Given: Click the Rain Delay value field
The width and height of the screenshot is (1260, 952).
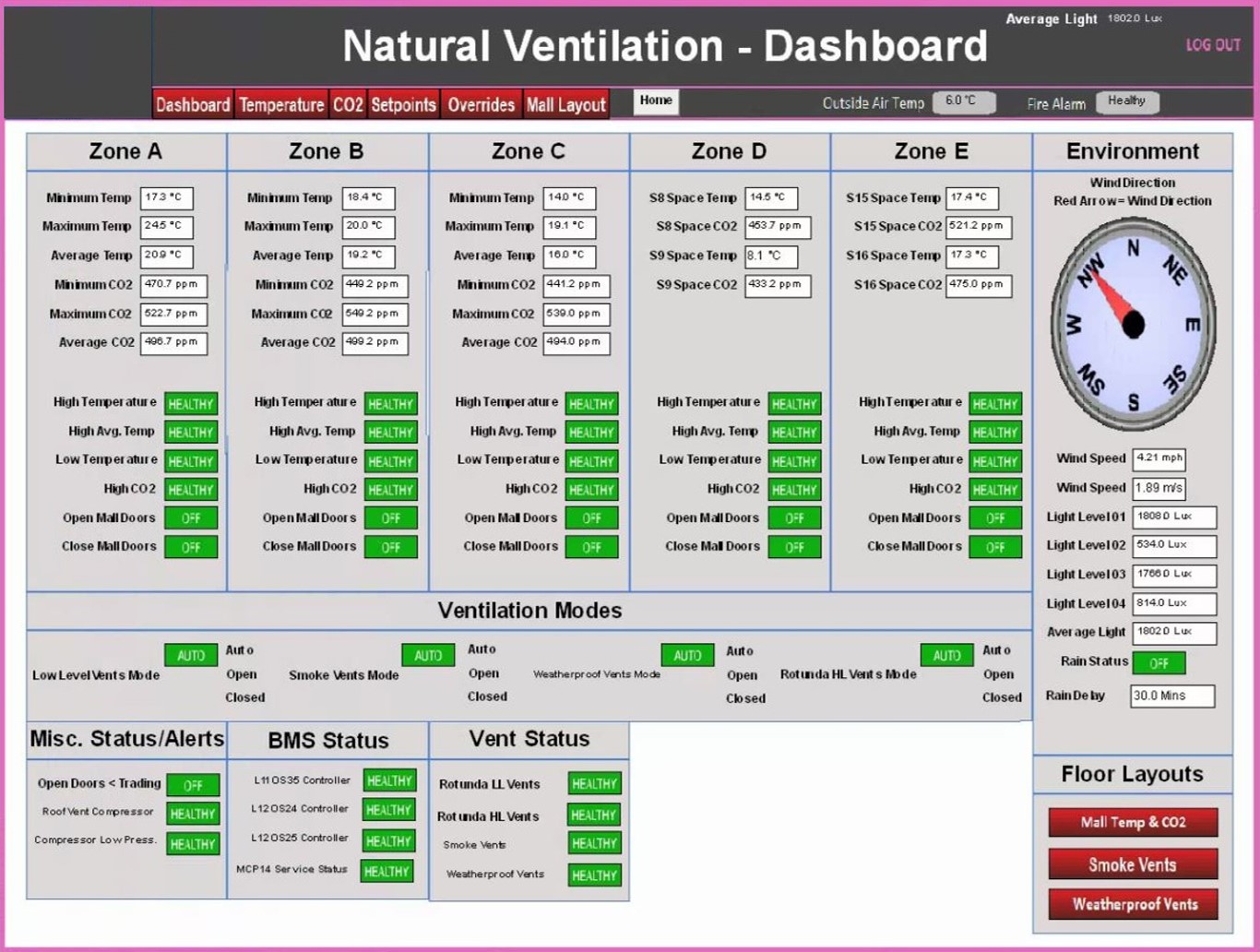Looking at the screenshot, I should [1171, 696].
